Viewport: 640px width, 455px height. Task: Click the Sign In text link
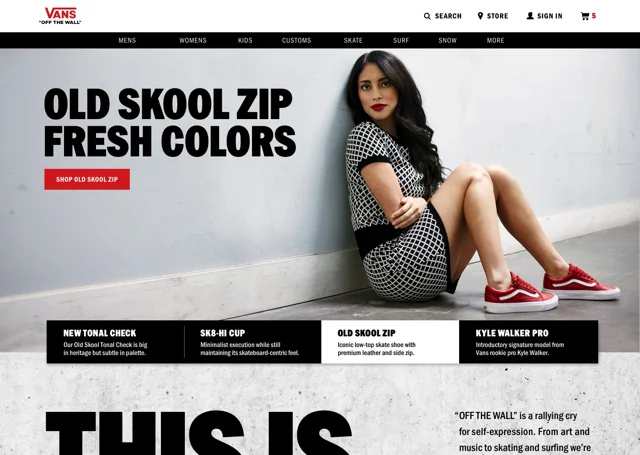tap(550, 16)
